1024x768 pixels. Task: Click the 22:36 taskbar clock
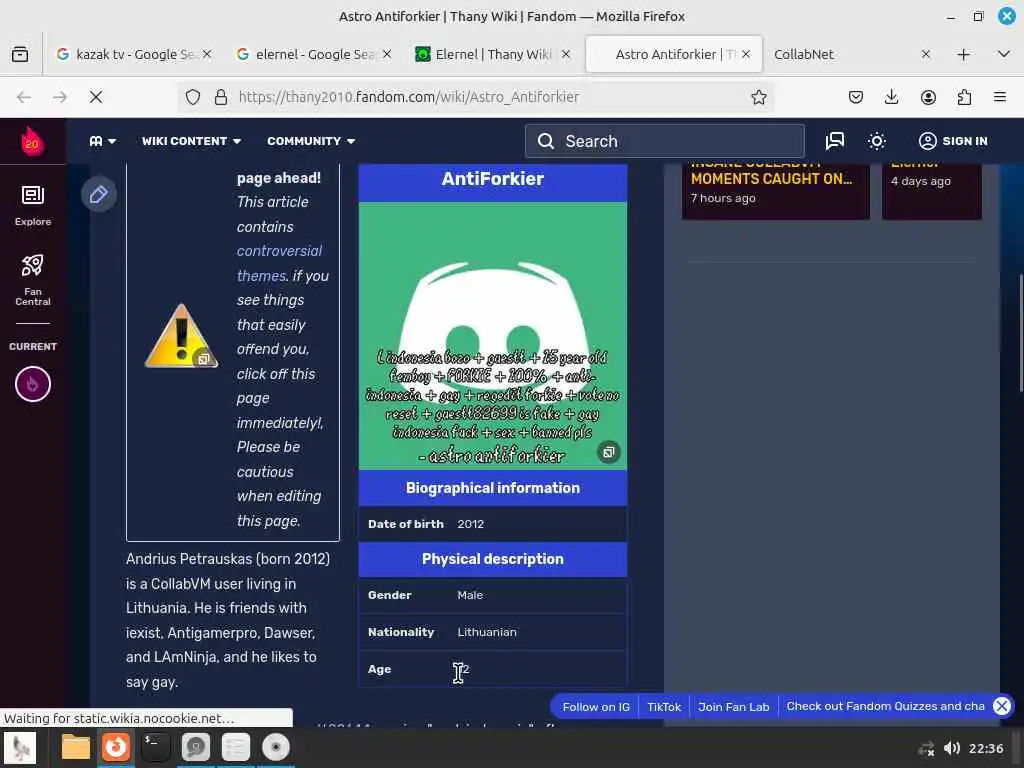click(985, 748)
